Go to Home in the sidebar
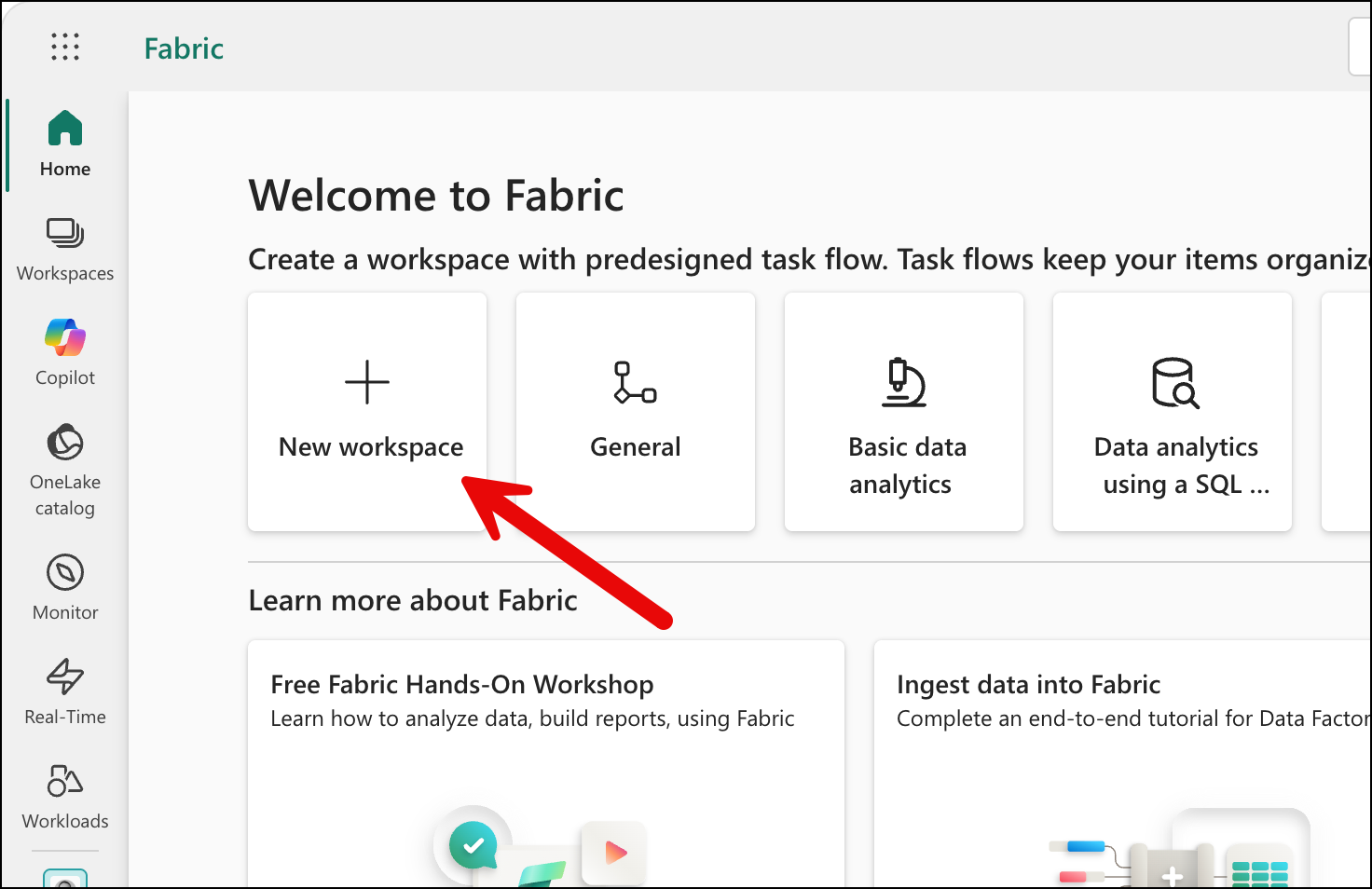Image resolution: width=1372 pixels, height=889 pixels. tap(65, 144)
